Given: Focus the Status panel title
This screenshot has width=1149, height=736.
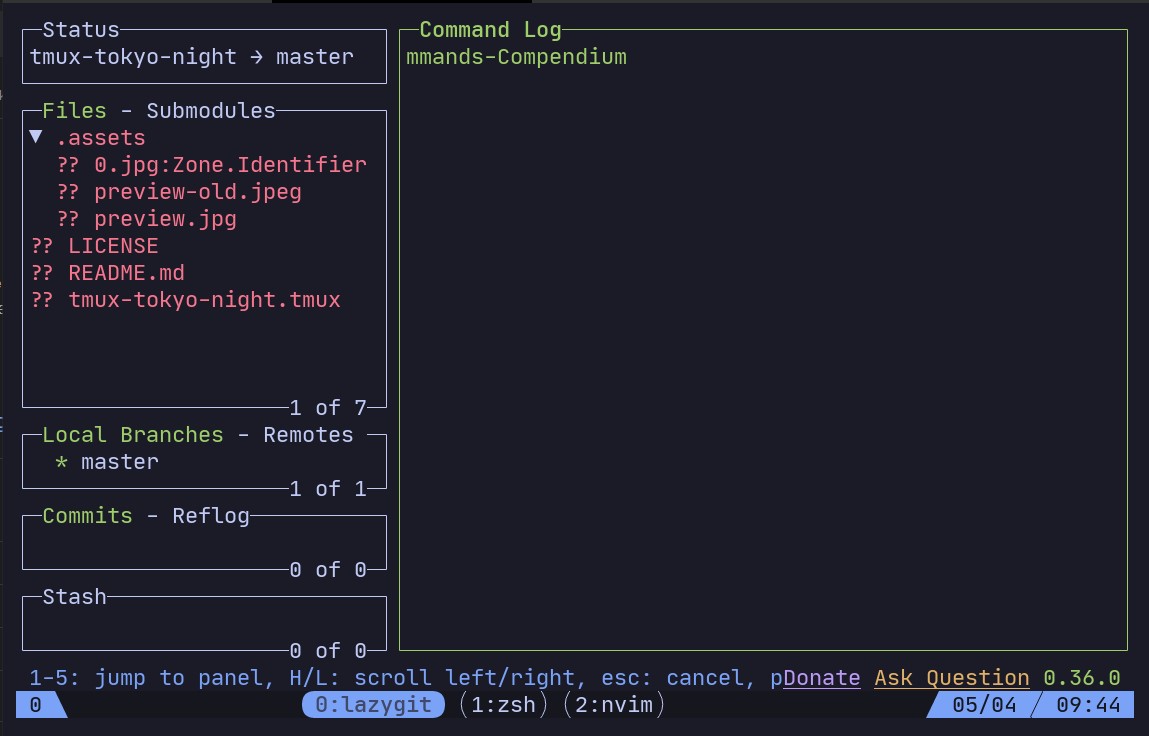Looking at the screenshot, I should 81,30.
